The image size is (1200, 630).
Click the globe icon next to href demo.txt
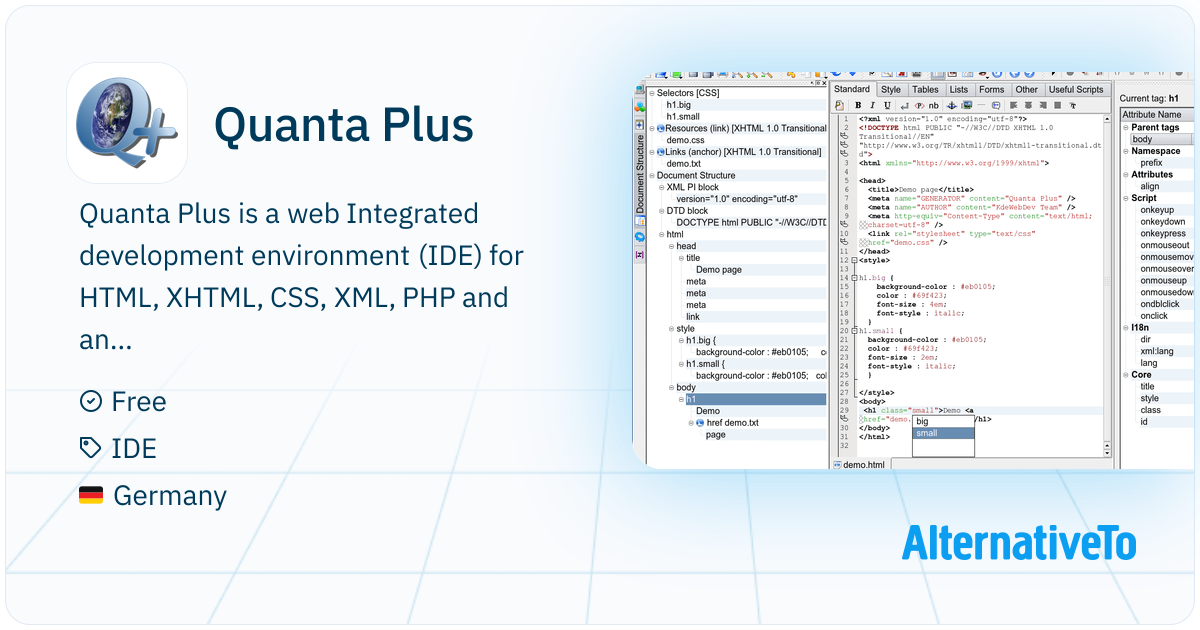click(x=700, y=423)
